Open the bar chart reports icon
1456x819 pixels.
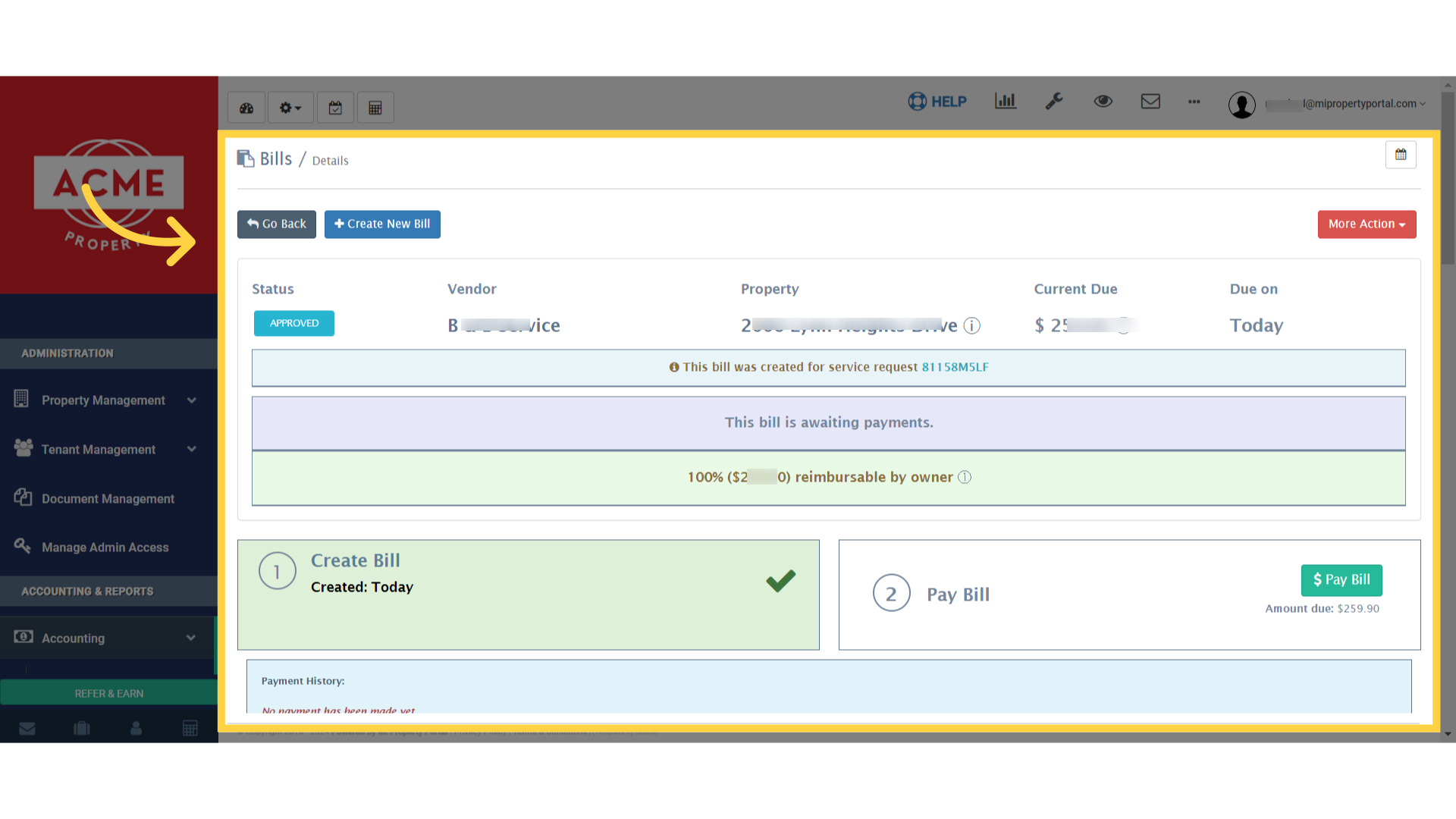(1006, 101)
